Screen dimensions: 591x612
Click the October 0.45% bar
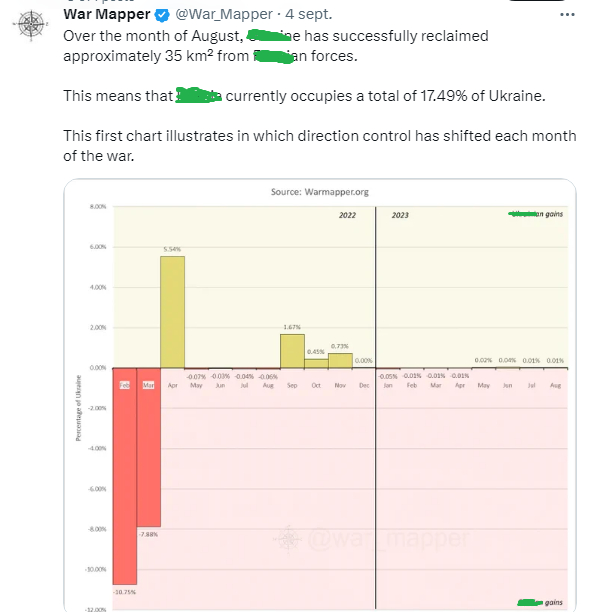[x=316, y=363]
